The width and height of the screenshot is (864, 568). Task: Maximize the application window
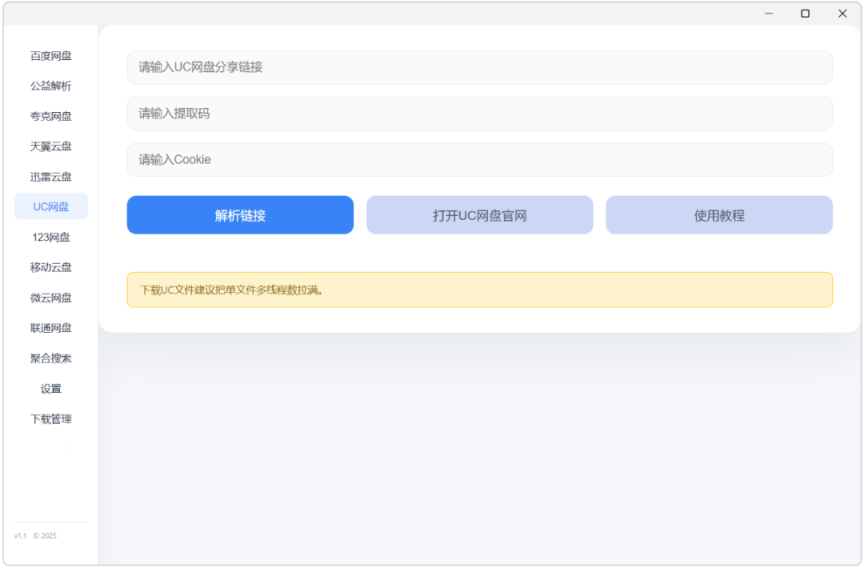coord(805,14)
